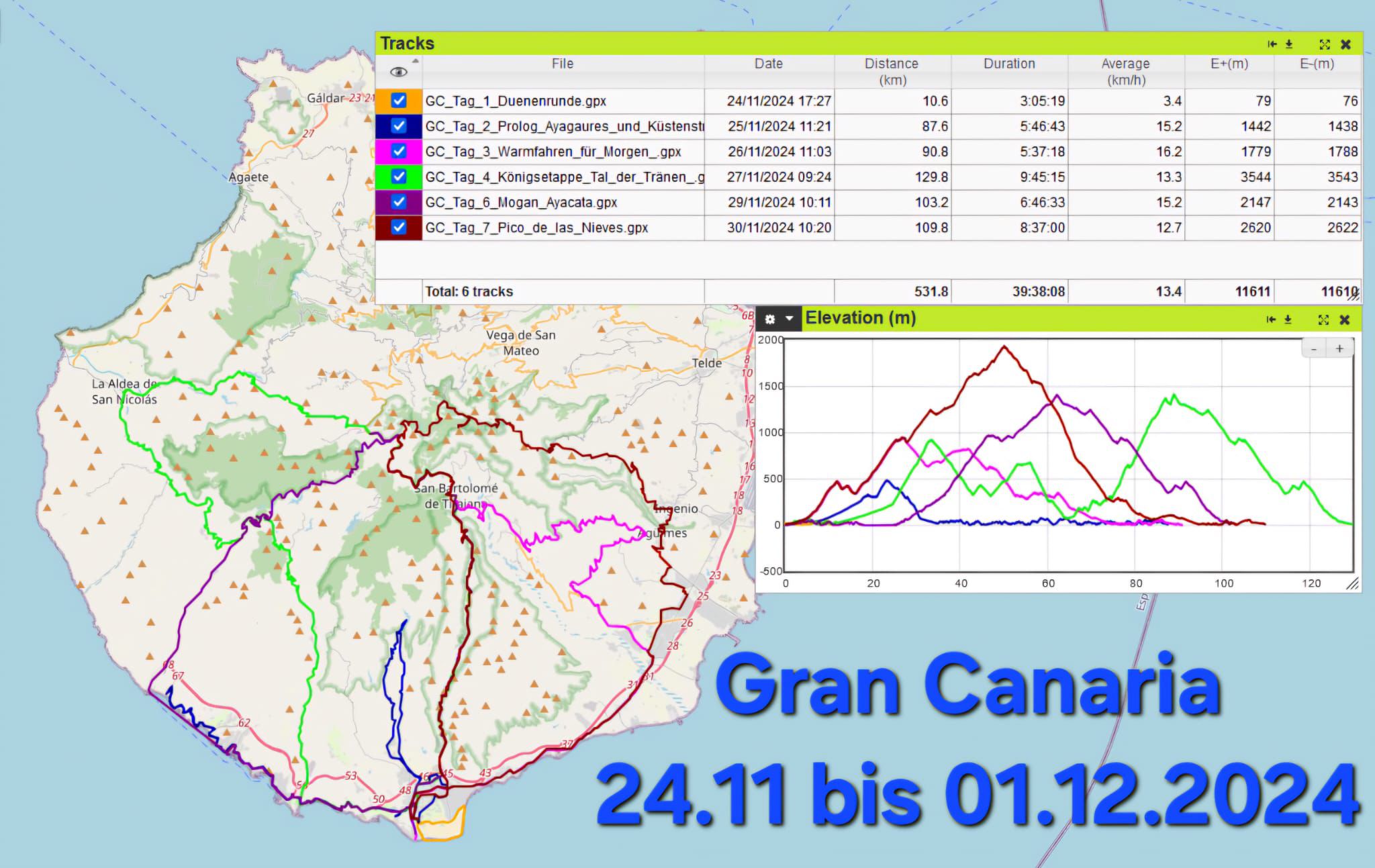Hide the GC_Tag_4 Königsetappe track
Screen dimensions: 1375x868
(399, 177)
